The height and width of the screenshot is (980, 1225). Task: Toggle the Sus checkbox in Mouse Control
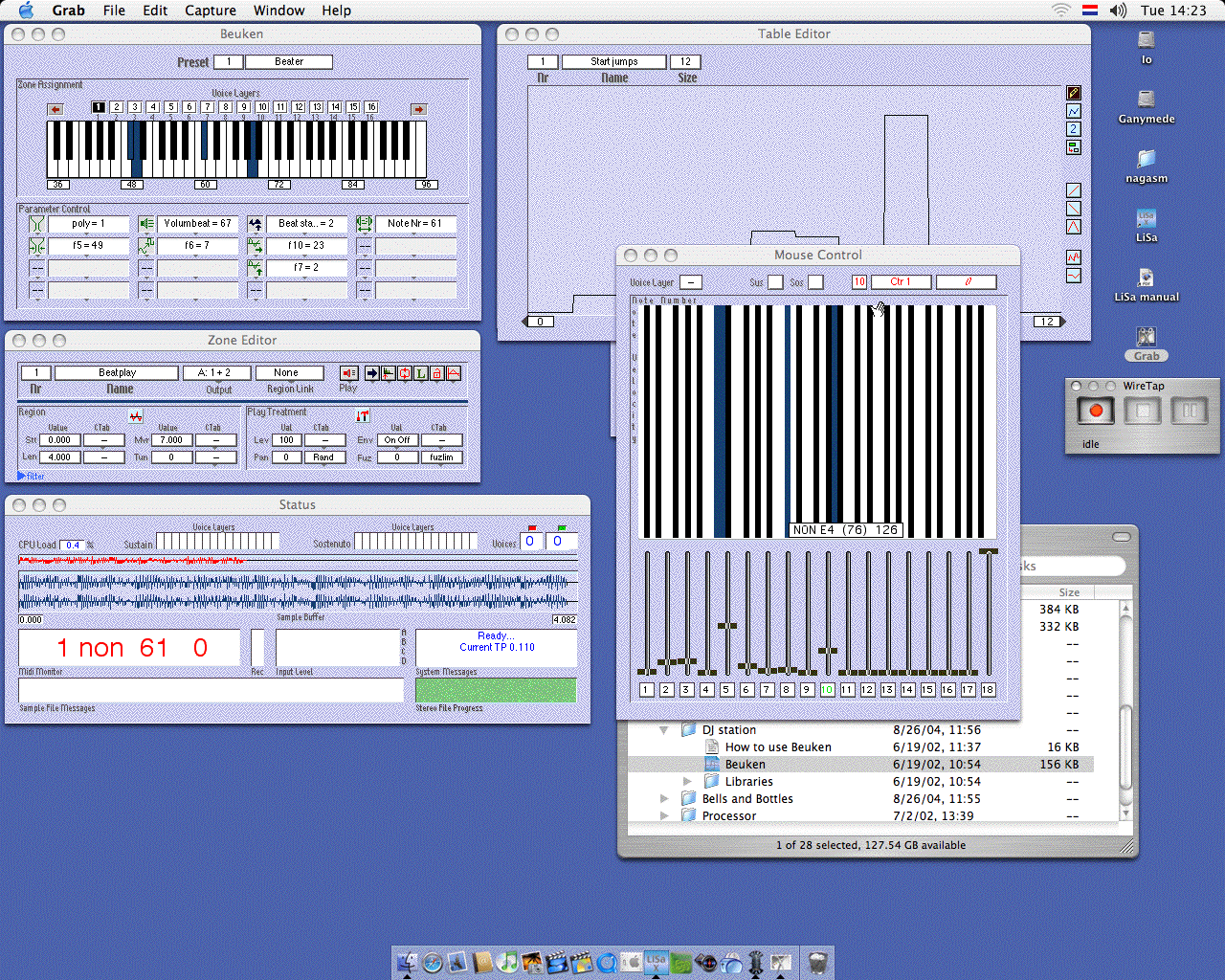pos(775,282)
